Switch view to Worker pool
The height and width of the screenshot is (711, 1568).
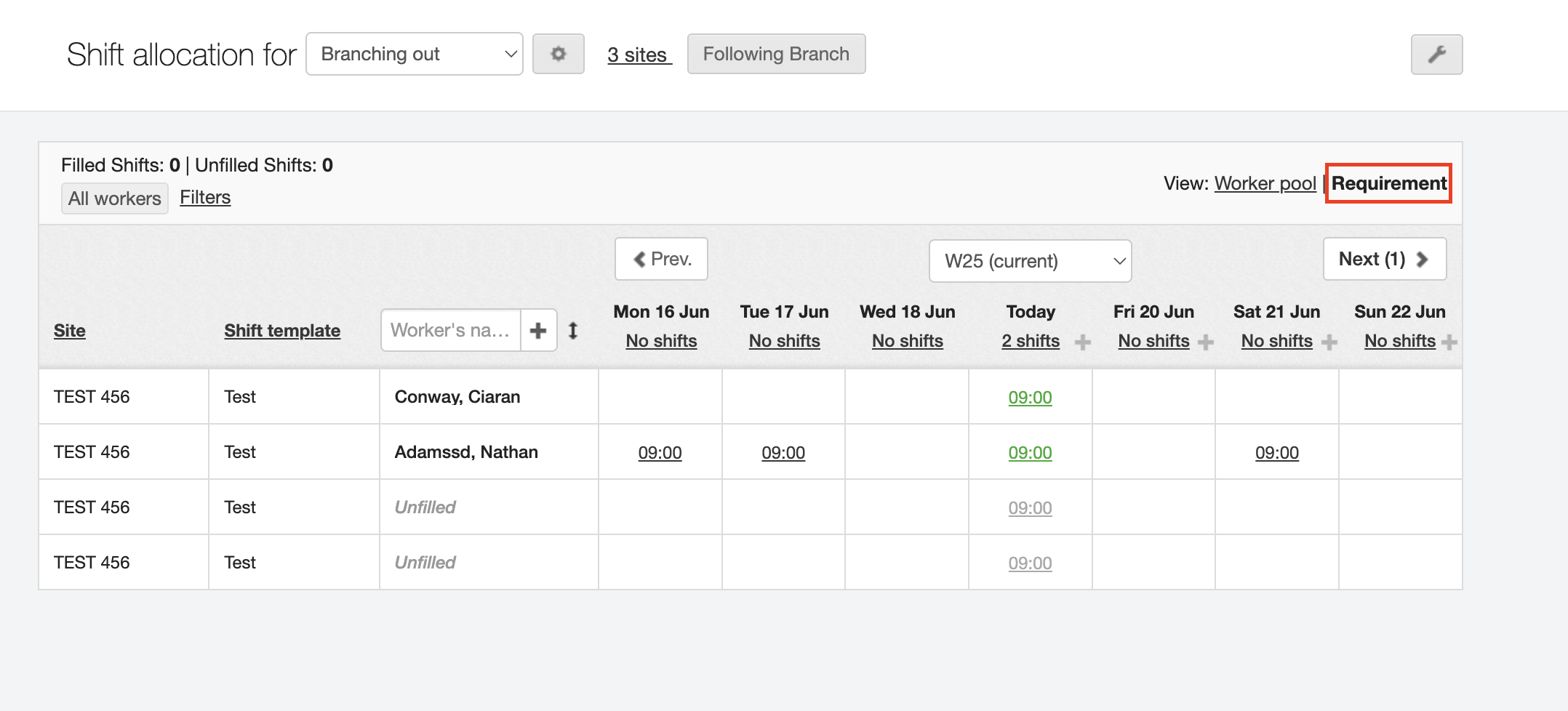click(1265, 183)
